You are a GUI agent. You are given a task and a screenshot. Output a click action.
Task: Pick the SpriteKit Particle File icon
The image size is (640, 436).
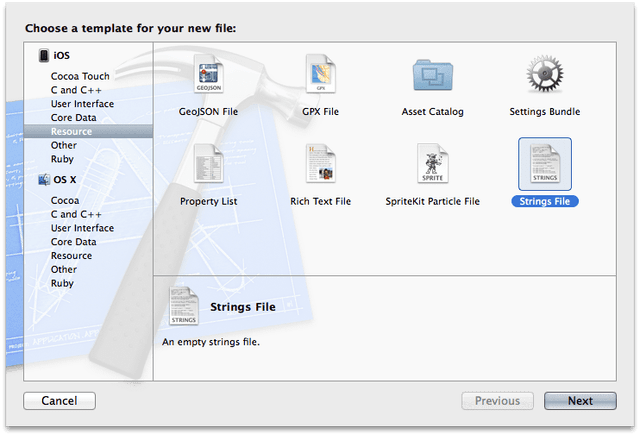433,165
